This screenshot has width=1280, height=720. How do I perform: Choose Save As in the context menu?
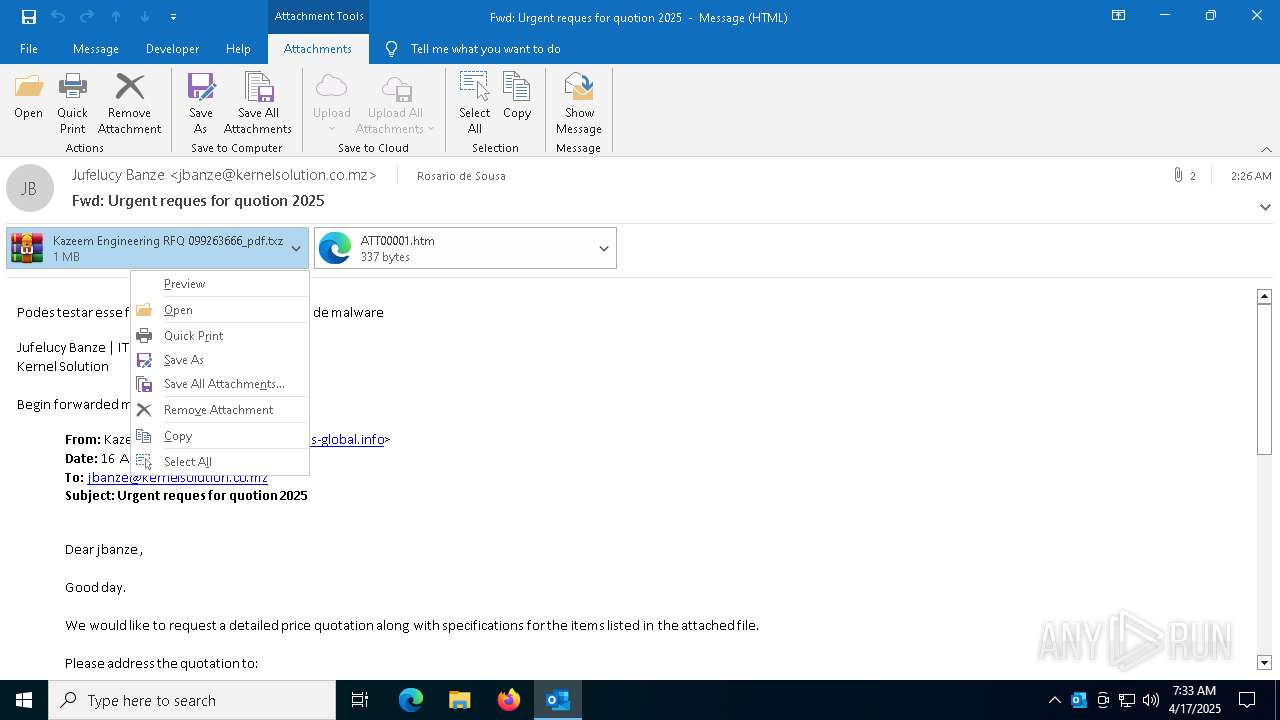[220, 360]
